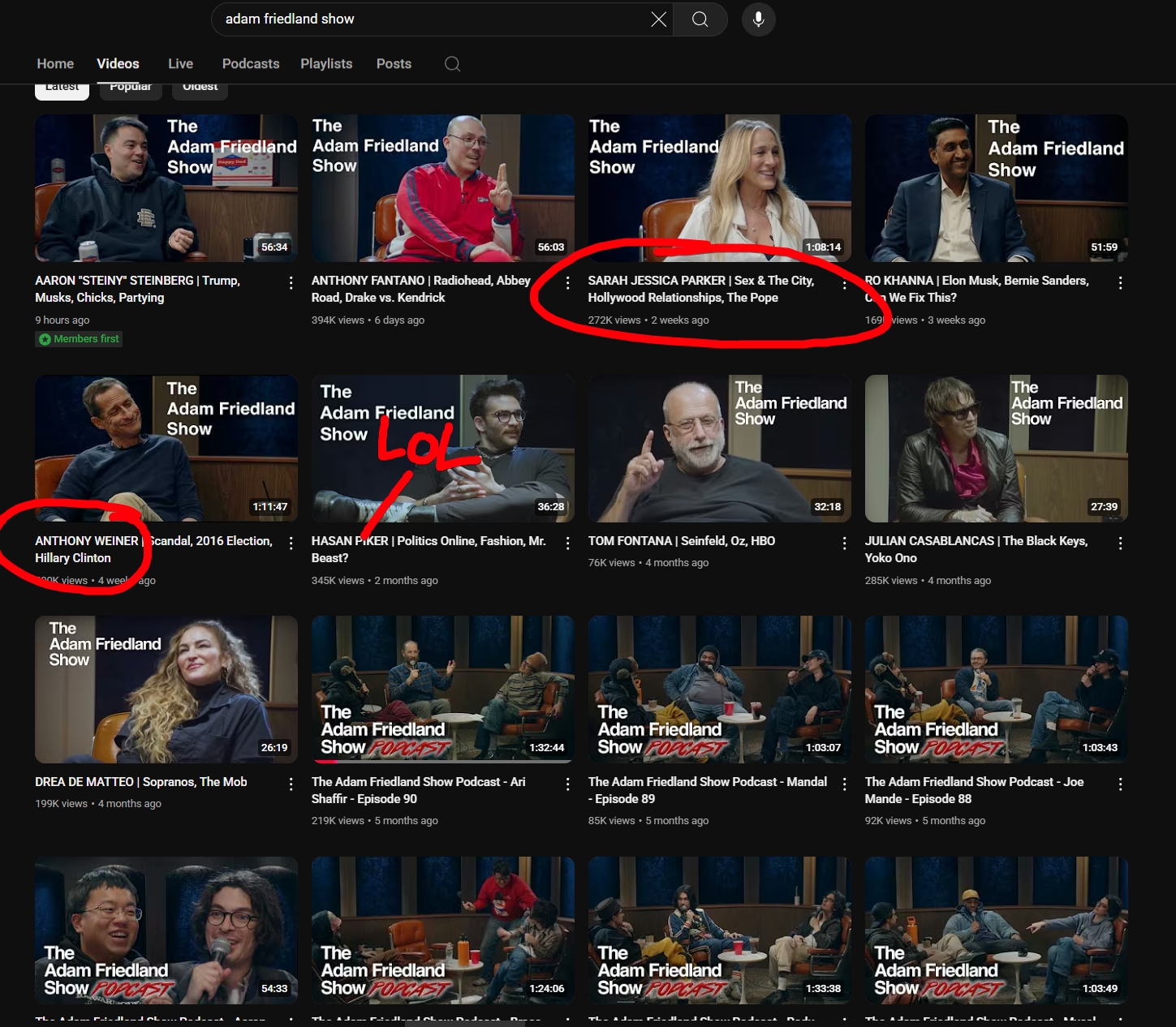Start voice search with the microphone icon
Screen dimensions: 1176x1027
[x=758, y=19]
